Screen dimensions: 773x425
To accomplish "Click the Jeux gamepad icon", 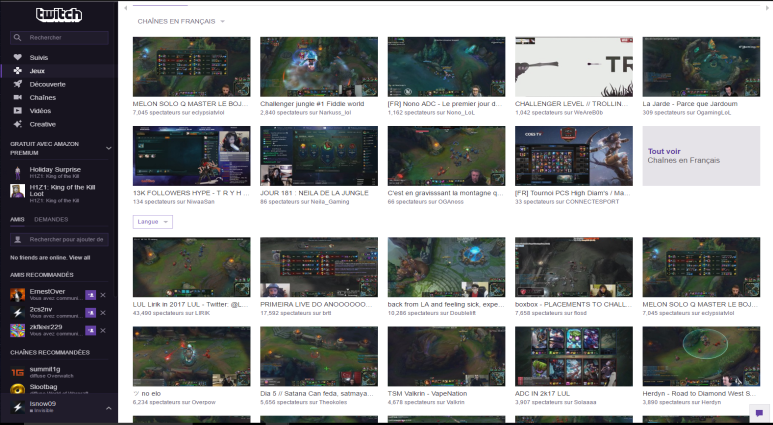I will coord(17,71).
